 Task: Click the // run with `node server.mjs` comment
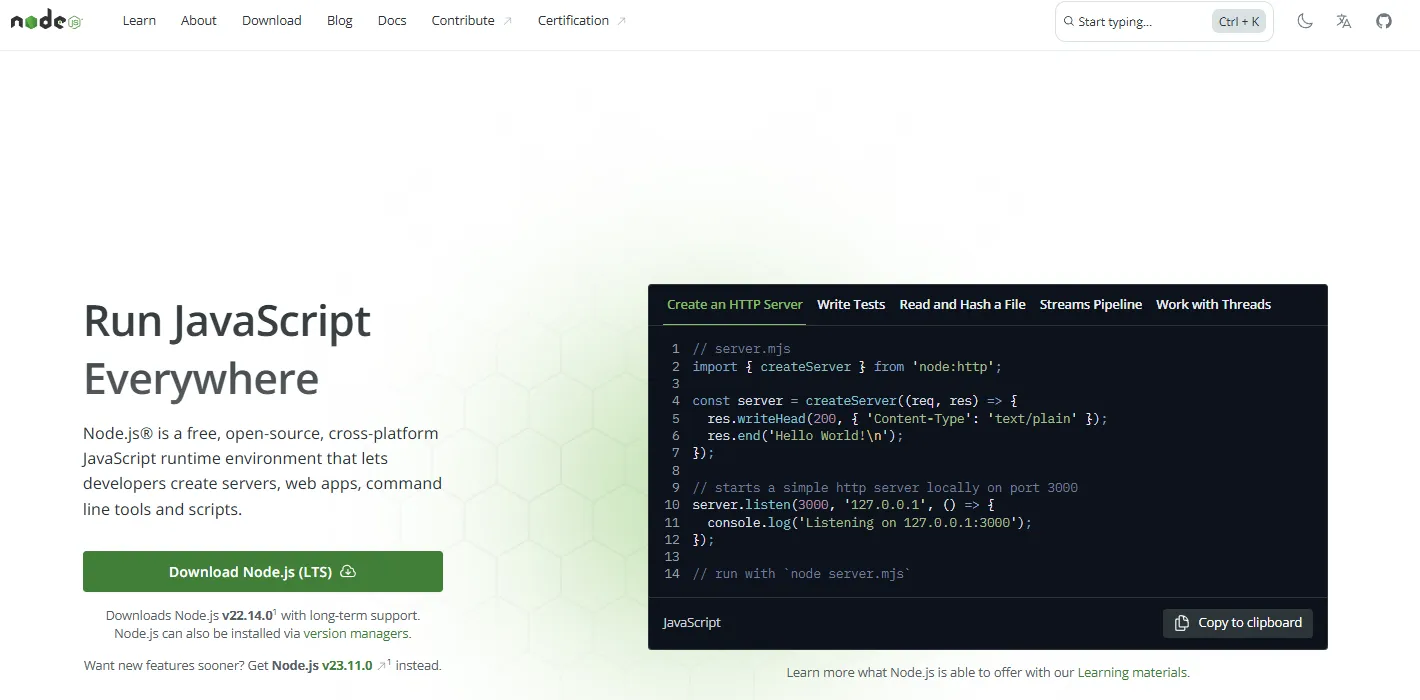[x=802, y=574]
